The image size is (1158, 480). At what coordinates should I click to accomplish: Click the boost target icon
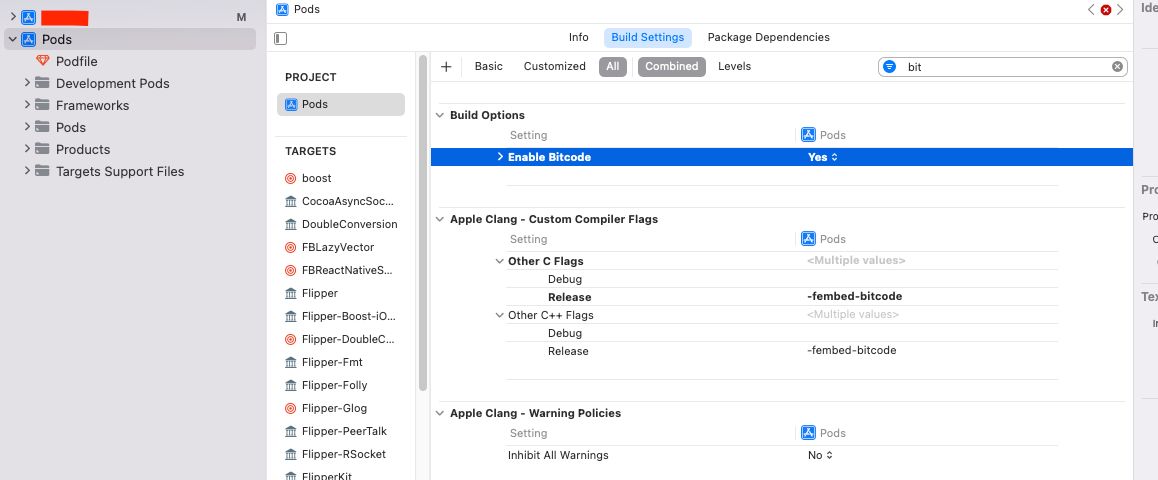coord(291,178)
